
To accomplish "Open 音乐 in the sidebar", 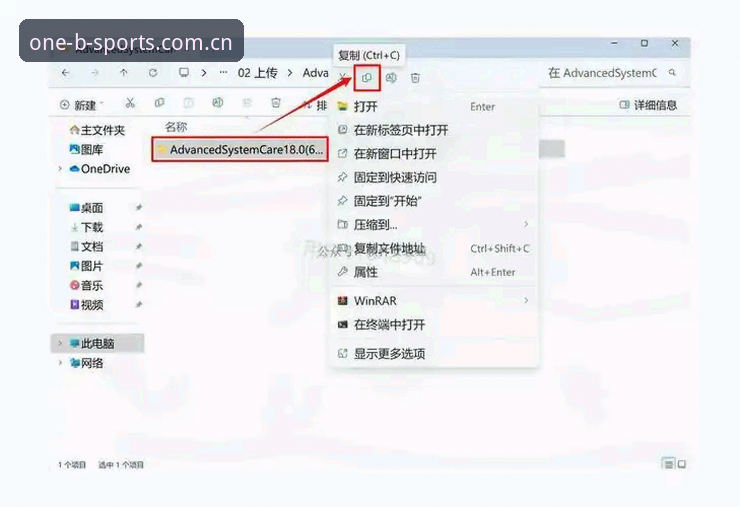I will pos(86,285).
